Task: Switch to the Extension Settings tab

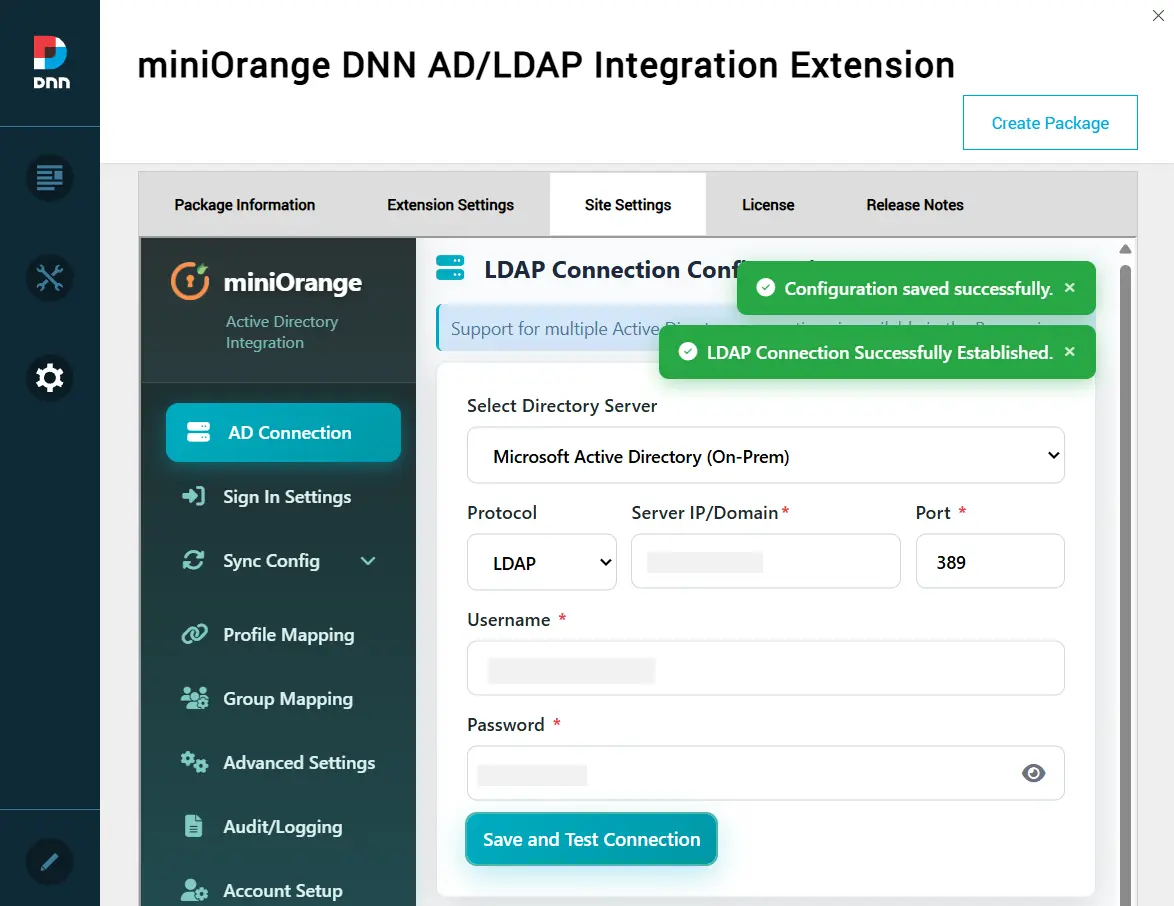Action: [450, 204]
